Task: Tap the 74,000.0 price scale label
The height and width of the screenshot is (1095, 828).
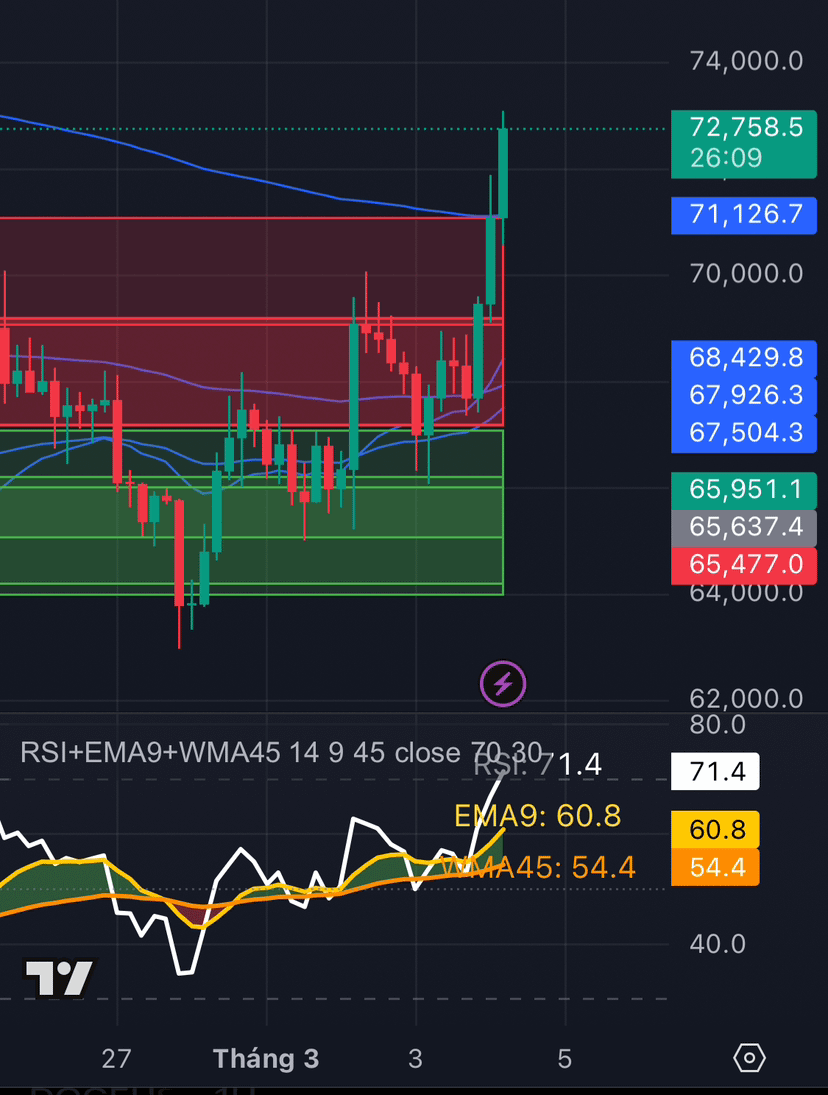Action: click(746, 61)
